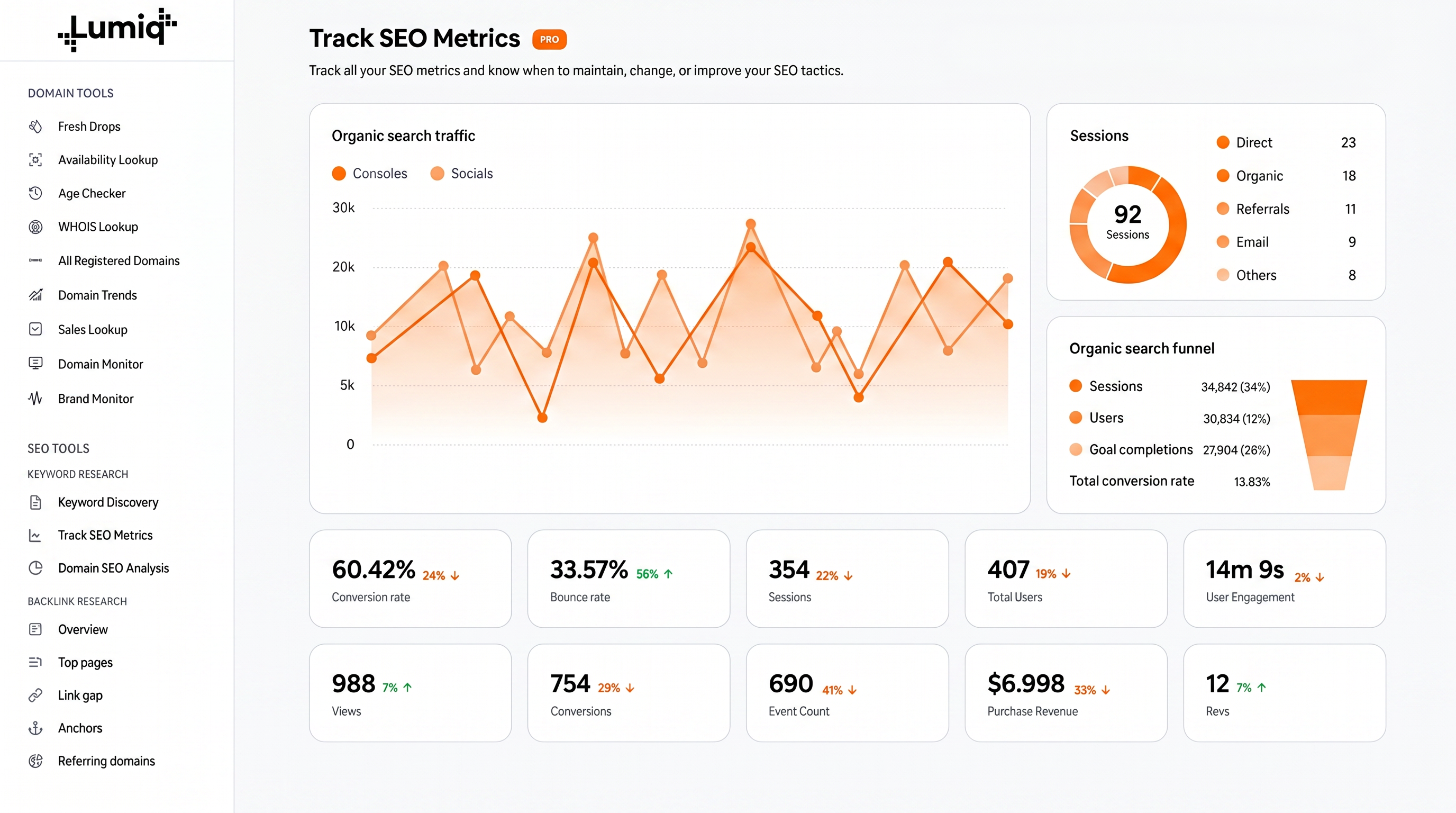Open Keyword Discovery tool
Screen dimensions: 1456x813
coord(108,502)
